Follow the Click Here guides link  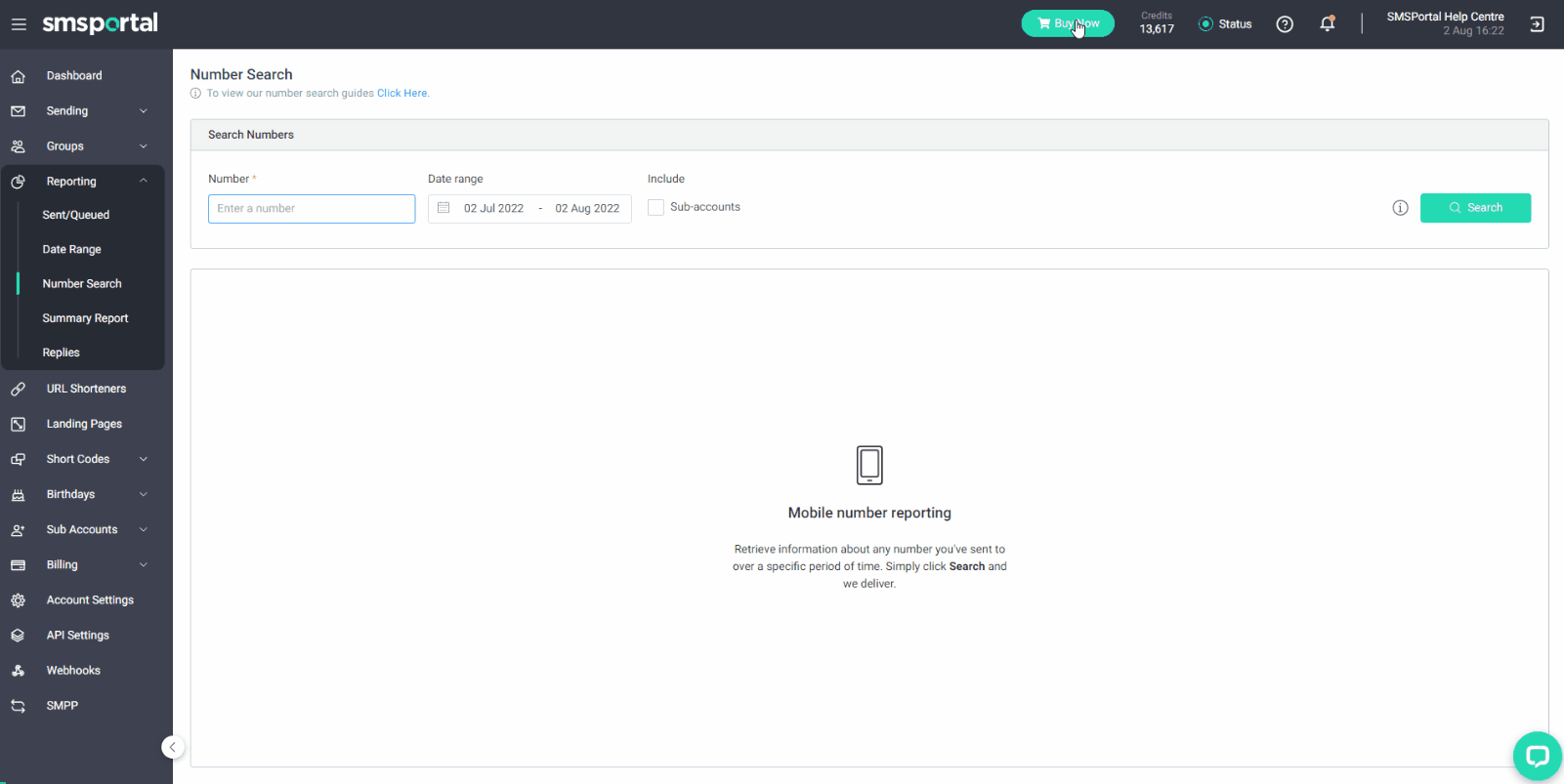point(403,94)
